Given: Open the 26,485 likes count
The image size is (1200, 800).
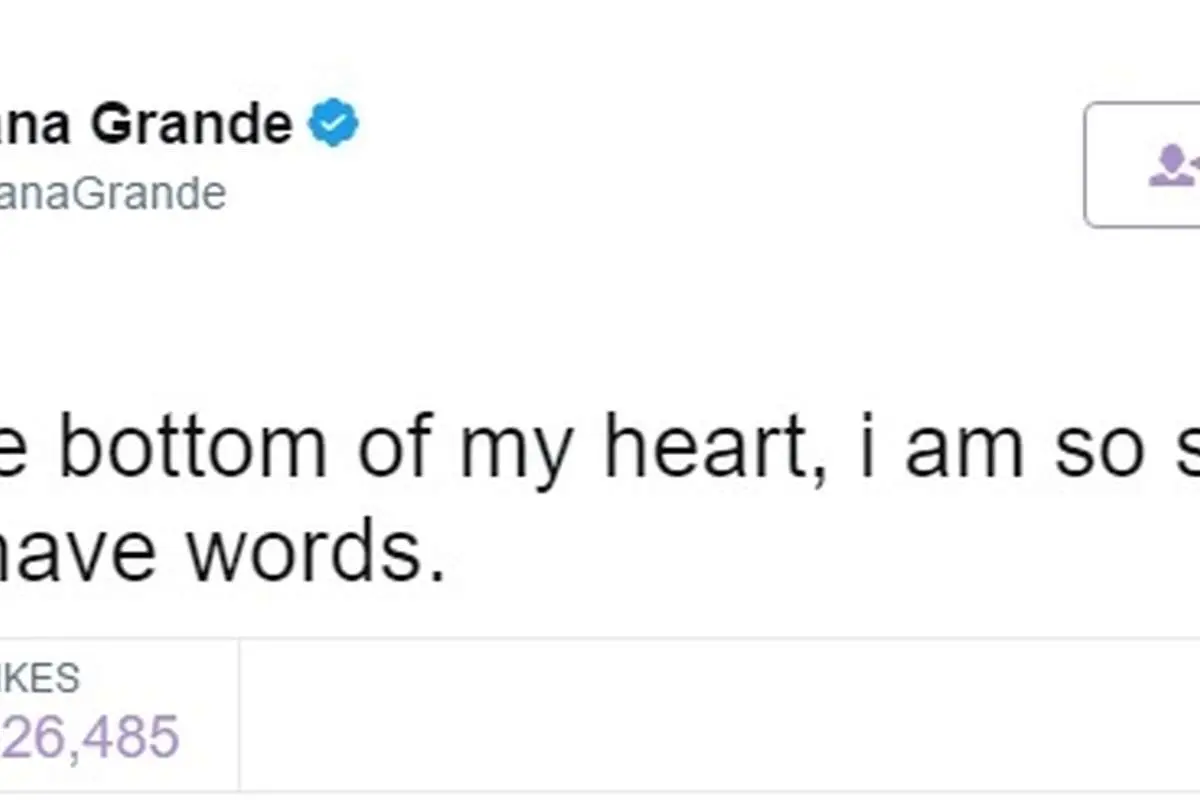Looking at the screenshot, I should 90,737.
